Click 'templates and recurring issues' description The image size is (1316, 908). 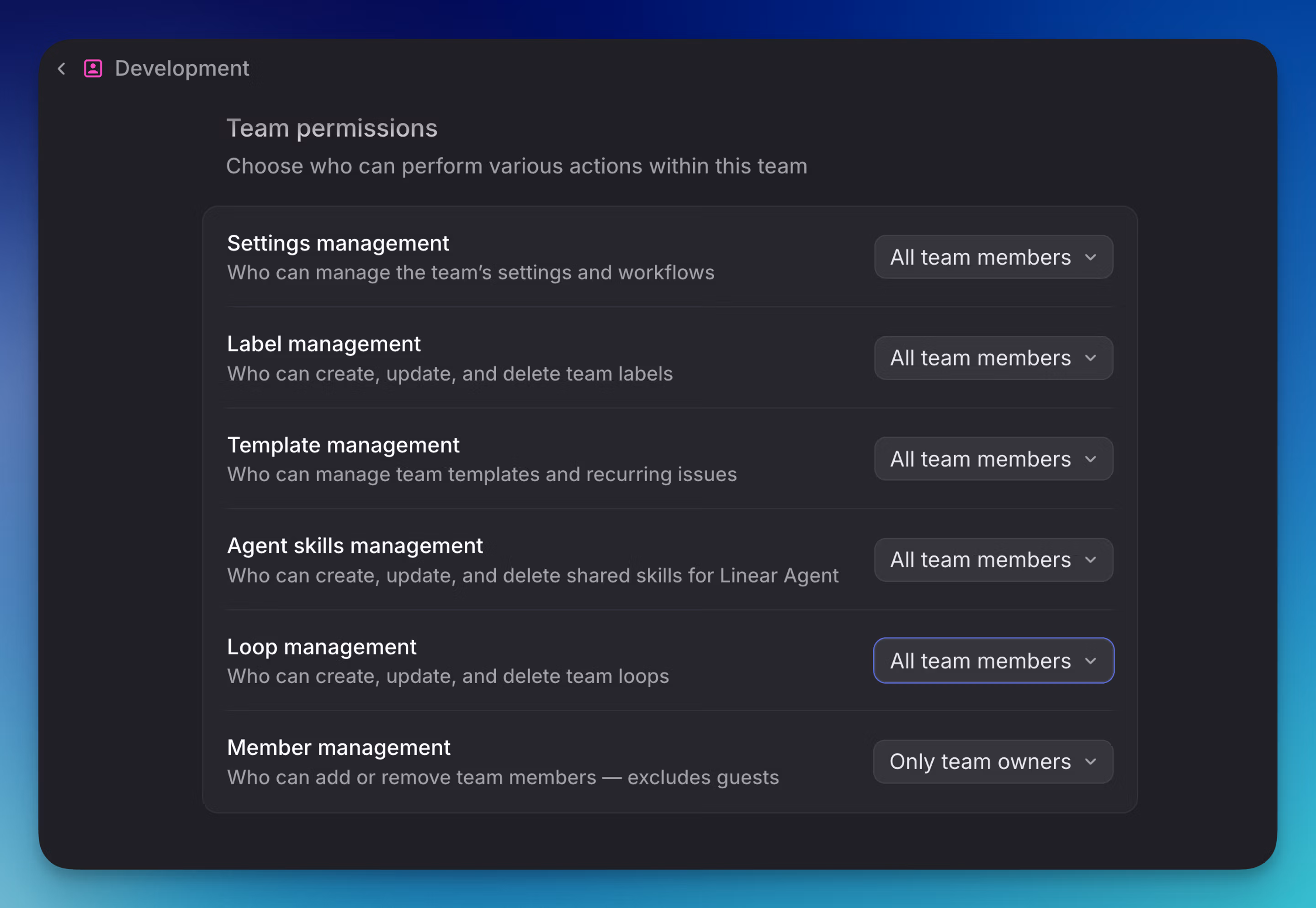pos(592,475)
